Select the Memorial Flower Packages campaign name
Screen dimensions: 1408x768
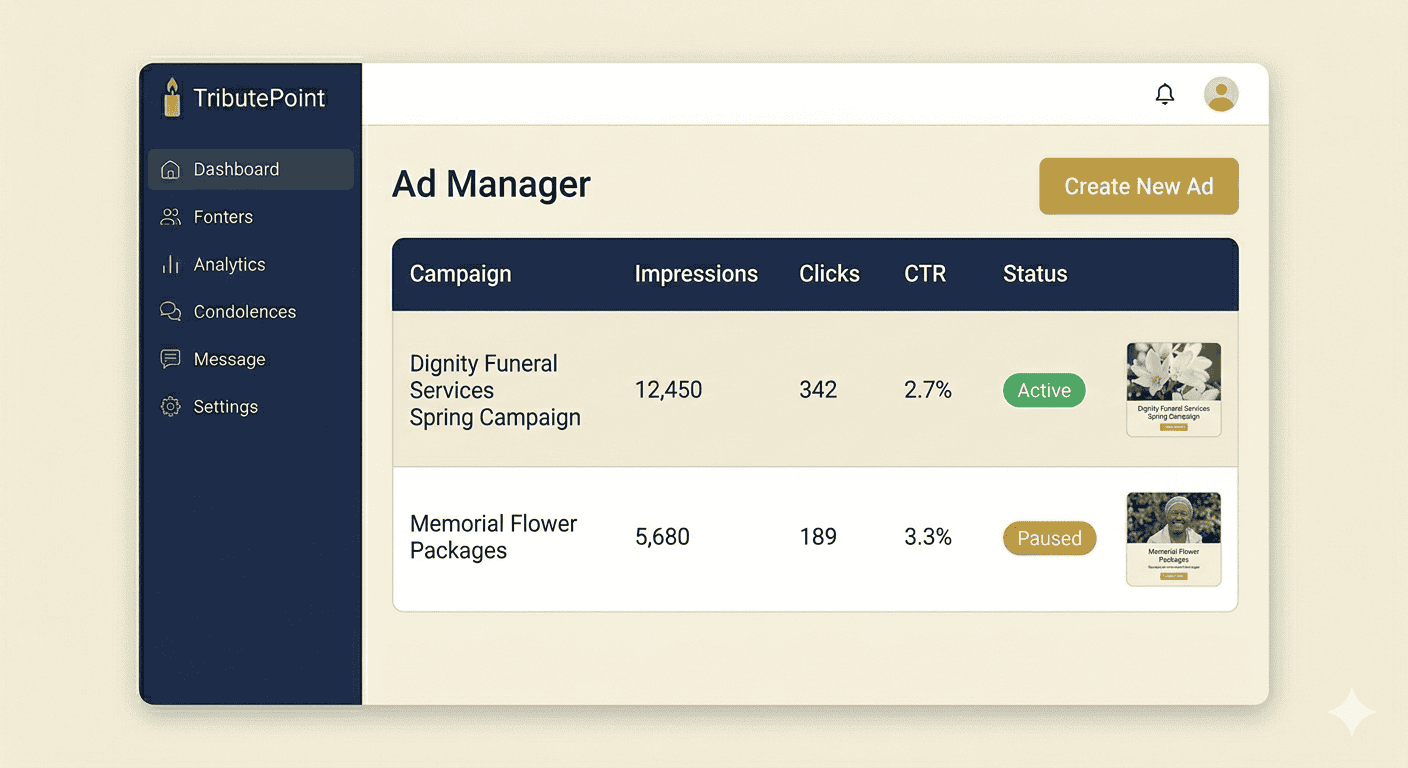pyautogui.click(x=493, y=537)
